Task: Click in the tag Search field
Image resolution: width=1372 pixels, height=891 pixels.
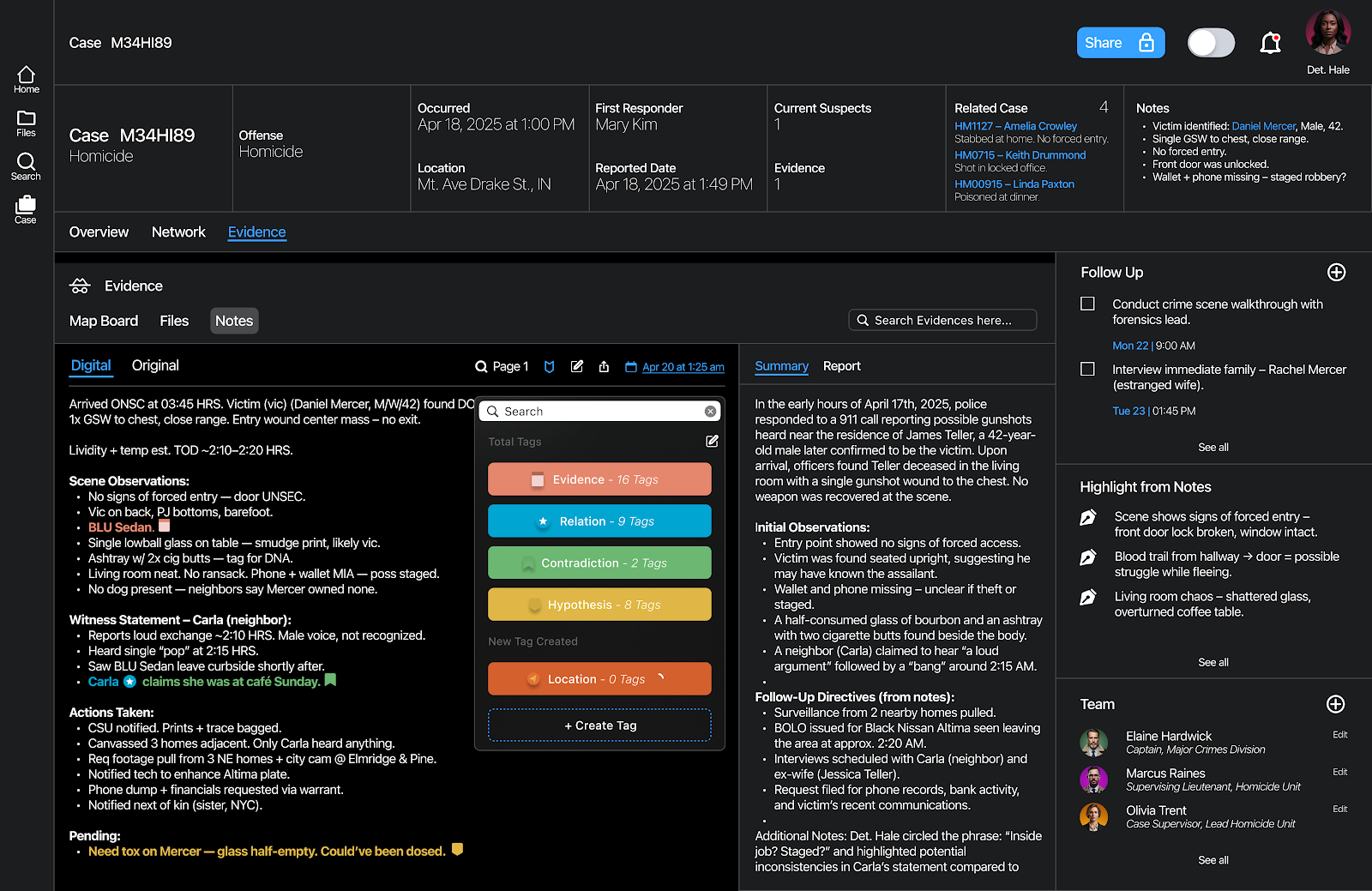Action: [x=599, y=412]
